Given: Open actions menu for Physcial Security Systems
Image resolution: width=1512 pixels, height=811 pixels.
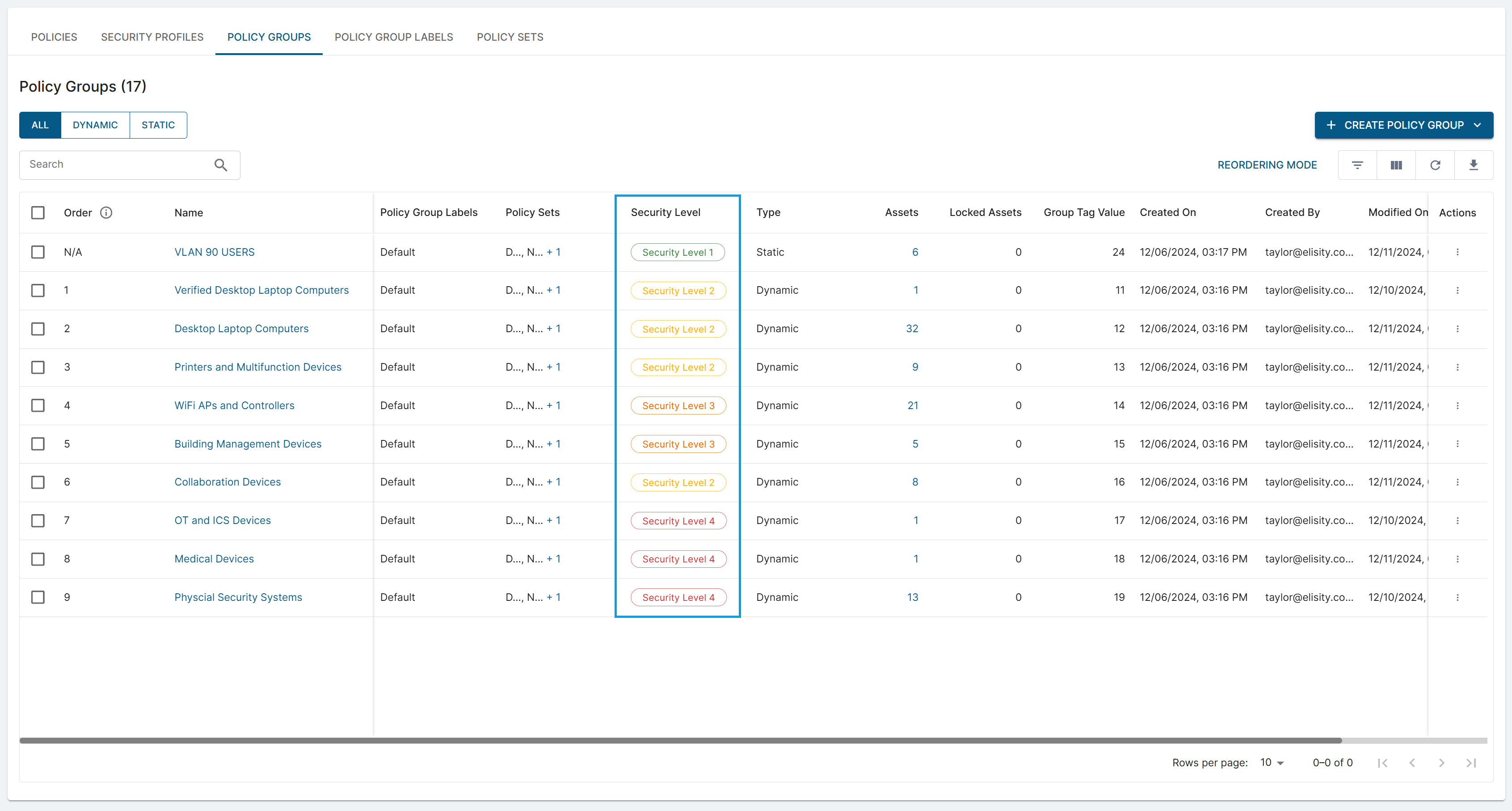Looking at the screenshot, I should click(1457, 597).
